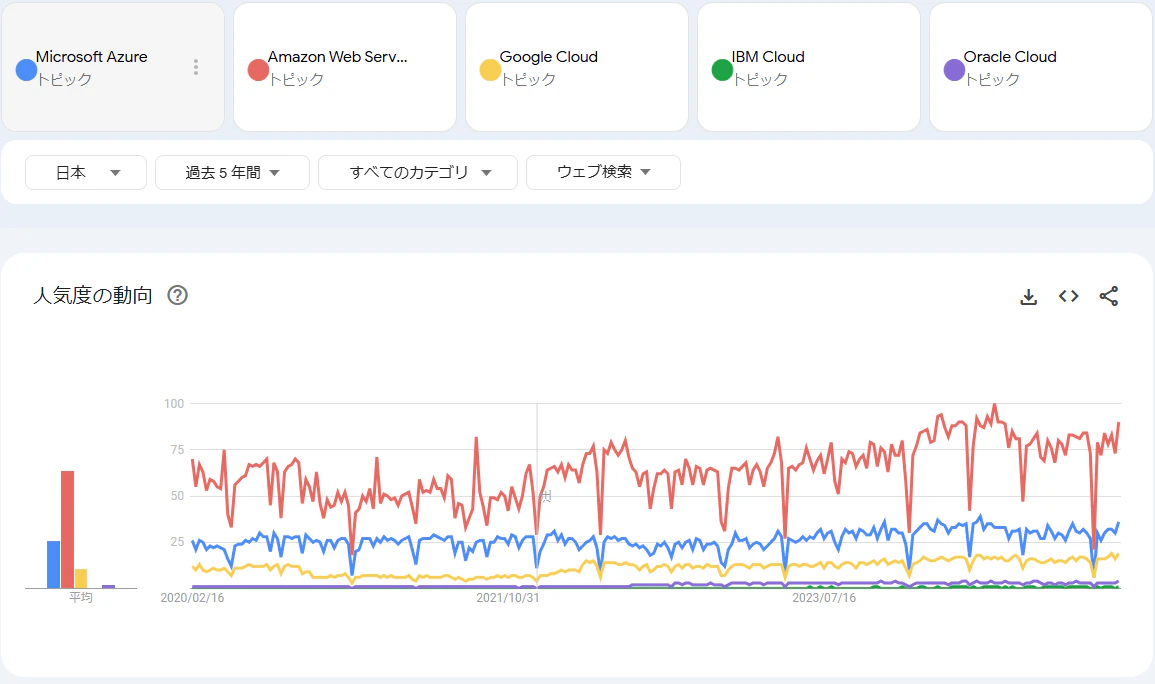The width and height of the screenshot is (1155, 684).
Task: Click the 25 value on the y-axis
Action: [x=177, y=542]
